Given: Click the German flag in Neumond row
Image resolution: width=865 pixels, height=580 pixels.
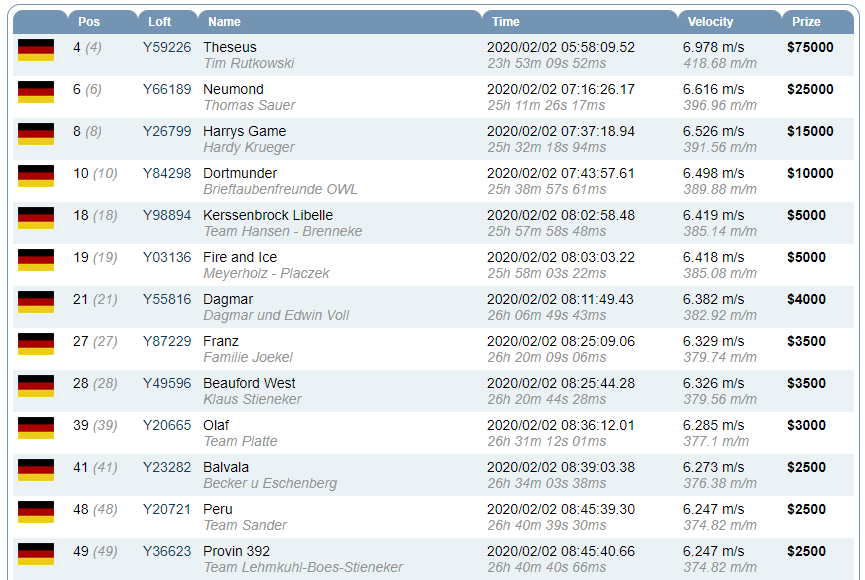Looking at the screenshot, I should 36,92.
